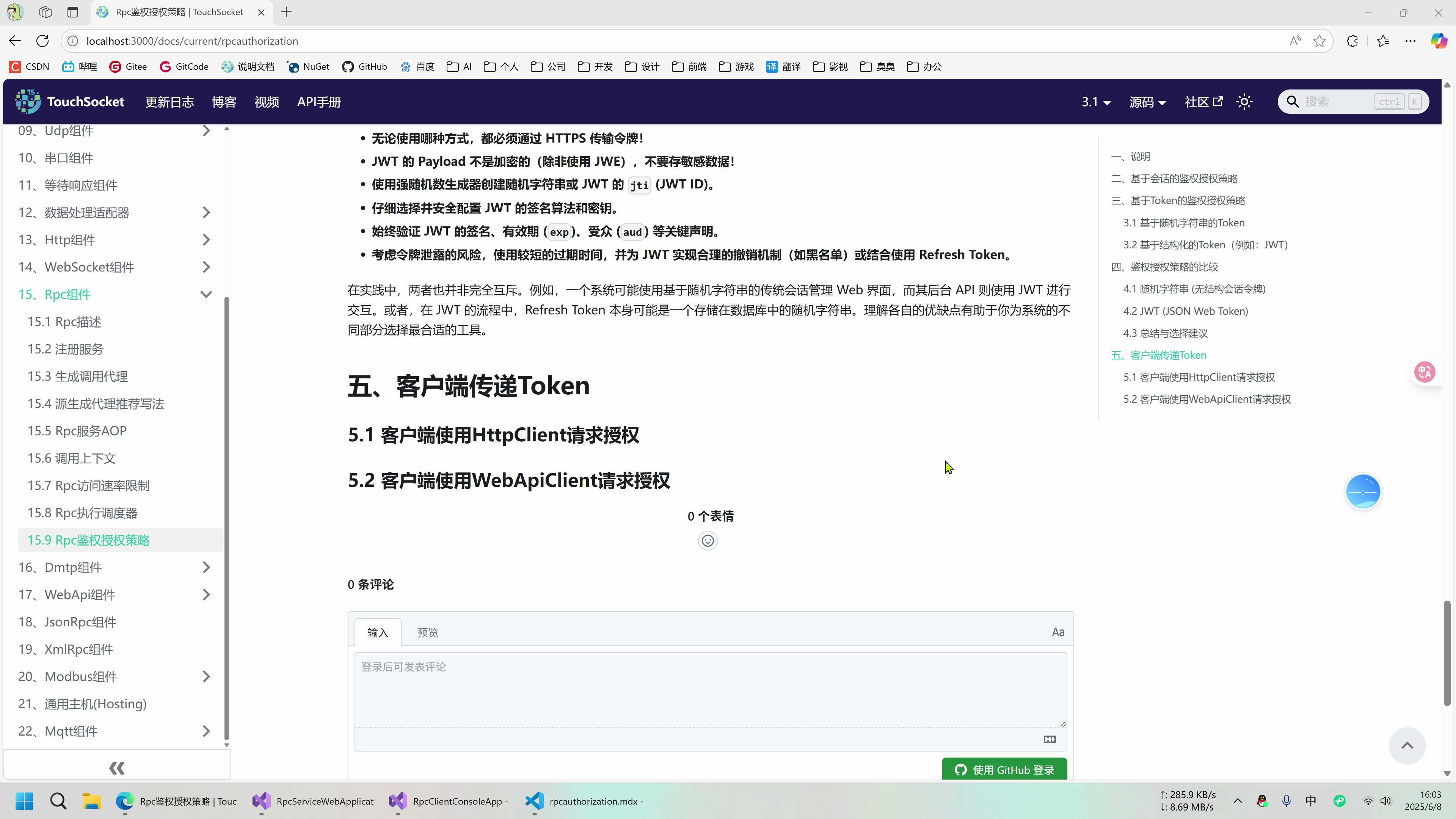Open the 源码 dropdown menu
The height and width of the screenshot is (819, 1456).
(x=1147, y=101)
